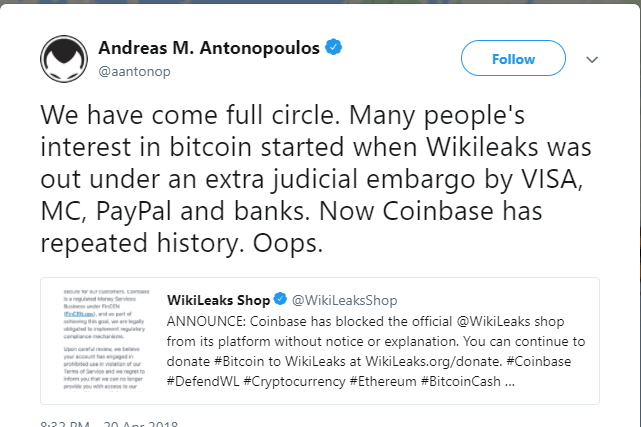Open the tweet options chevron menu
This screenshot has width=641, height=427.
tap(593, 60)
